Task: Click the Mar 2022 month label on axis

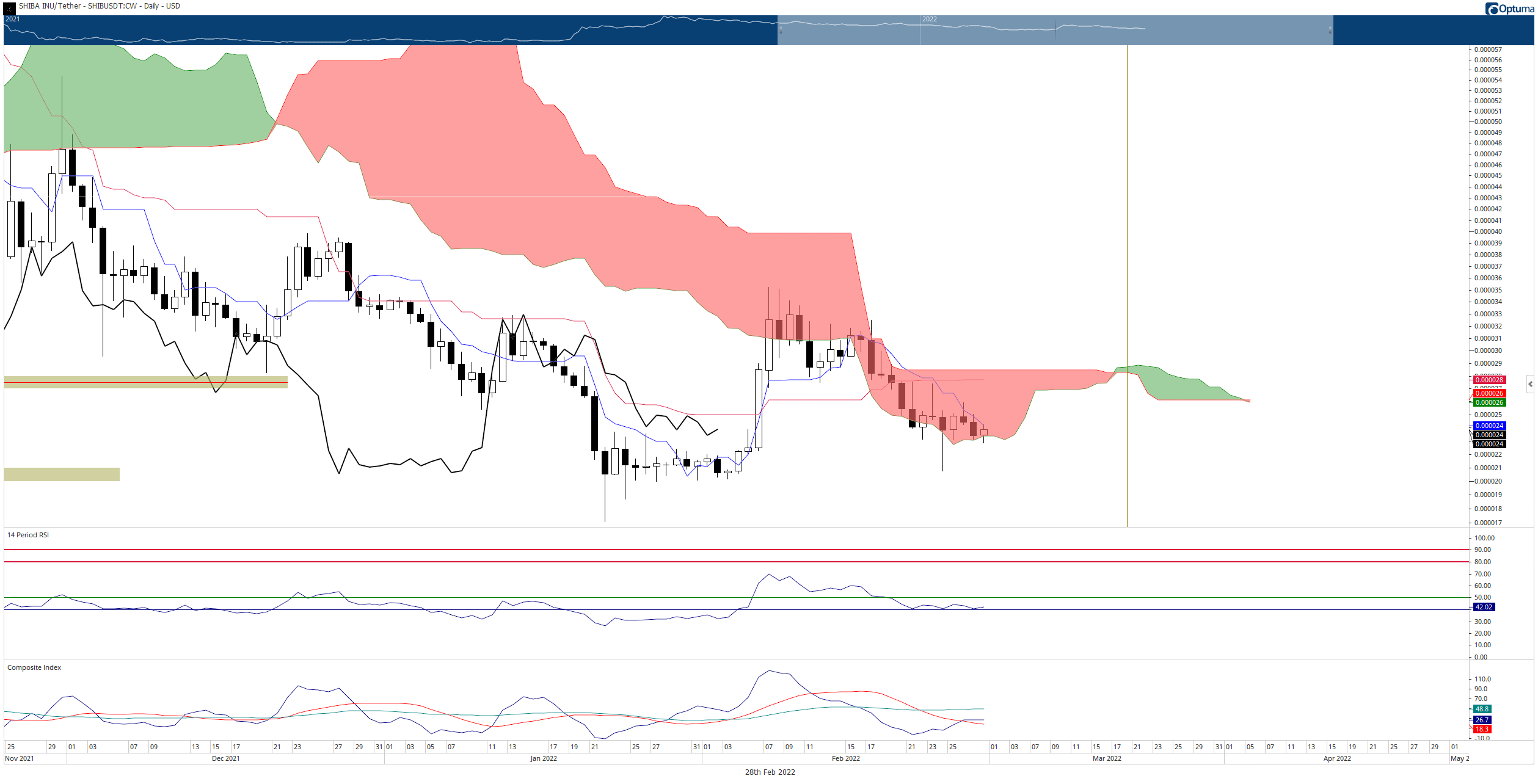Action: 1107,758
